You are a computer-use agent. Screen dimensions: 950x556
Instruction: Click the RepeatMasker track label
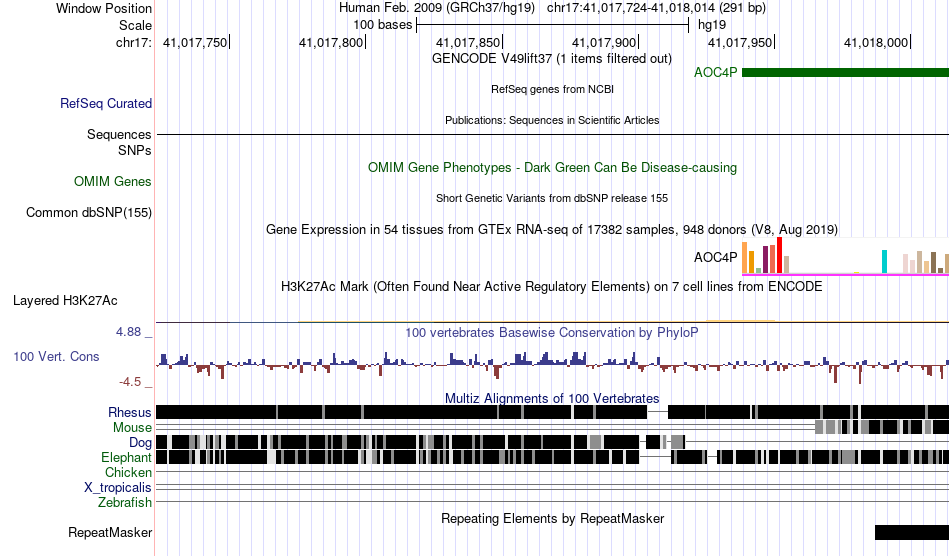(110, 533)
